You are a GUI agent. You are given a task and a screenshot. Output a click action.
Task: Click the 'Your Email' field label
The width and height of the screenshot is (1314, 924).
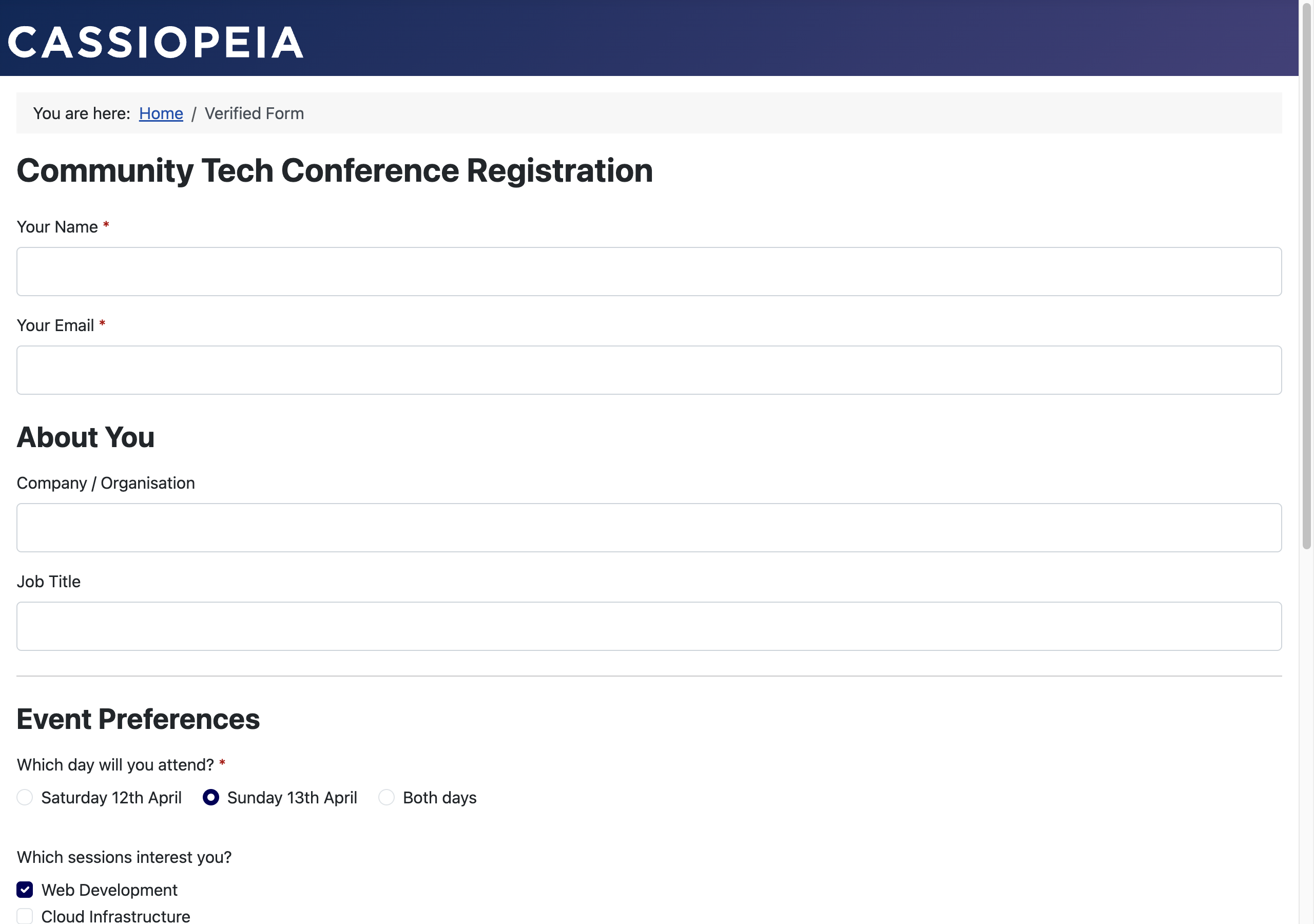[55, 326]
